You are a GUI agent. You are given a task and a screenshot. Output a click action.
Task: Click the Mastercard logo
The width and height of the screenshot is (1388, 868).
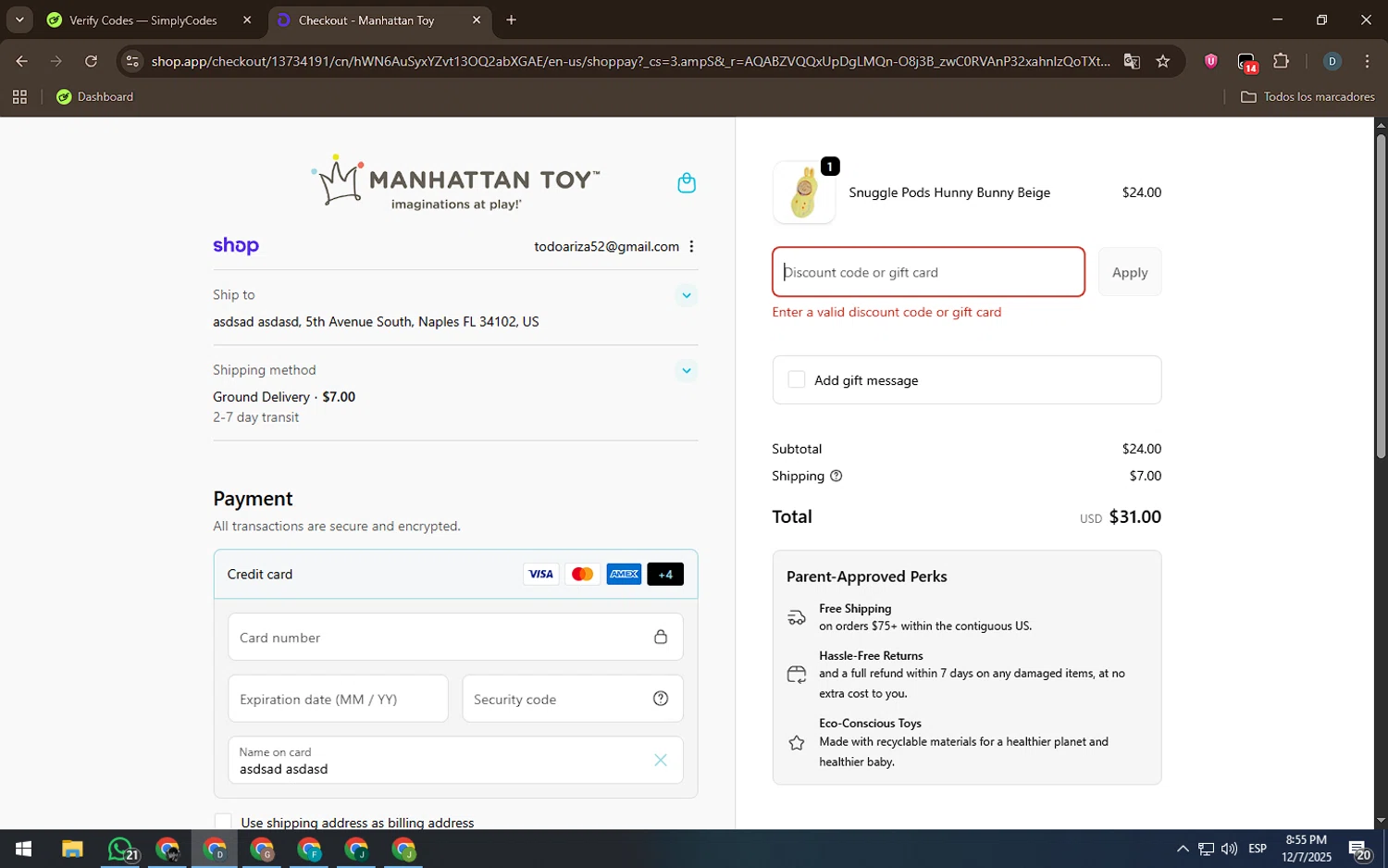pos(582,574)
